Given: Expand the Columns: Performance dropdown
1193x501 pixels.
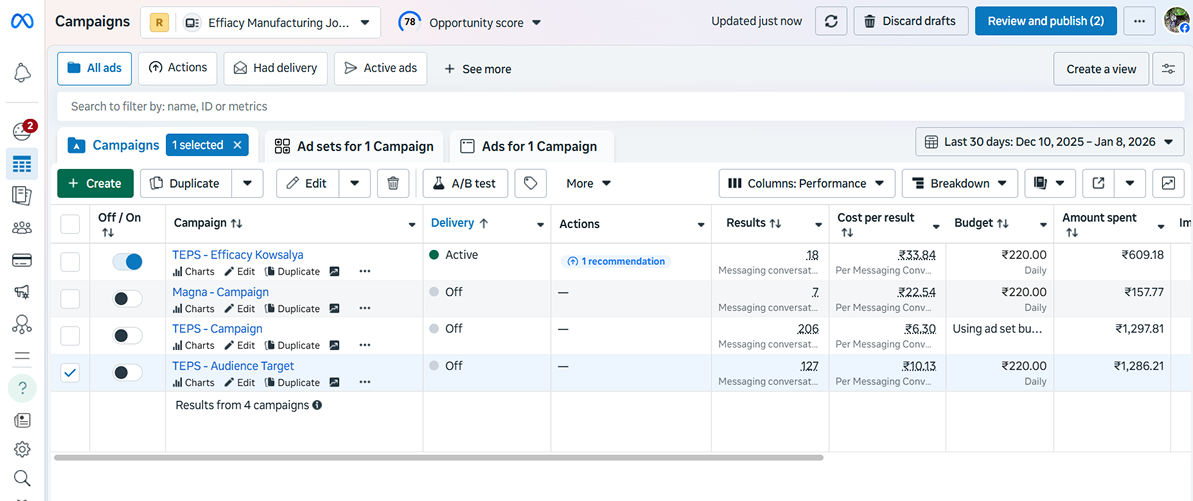Looking at the screenshot, I should click(806, 183).
